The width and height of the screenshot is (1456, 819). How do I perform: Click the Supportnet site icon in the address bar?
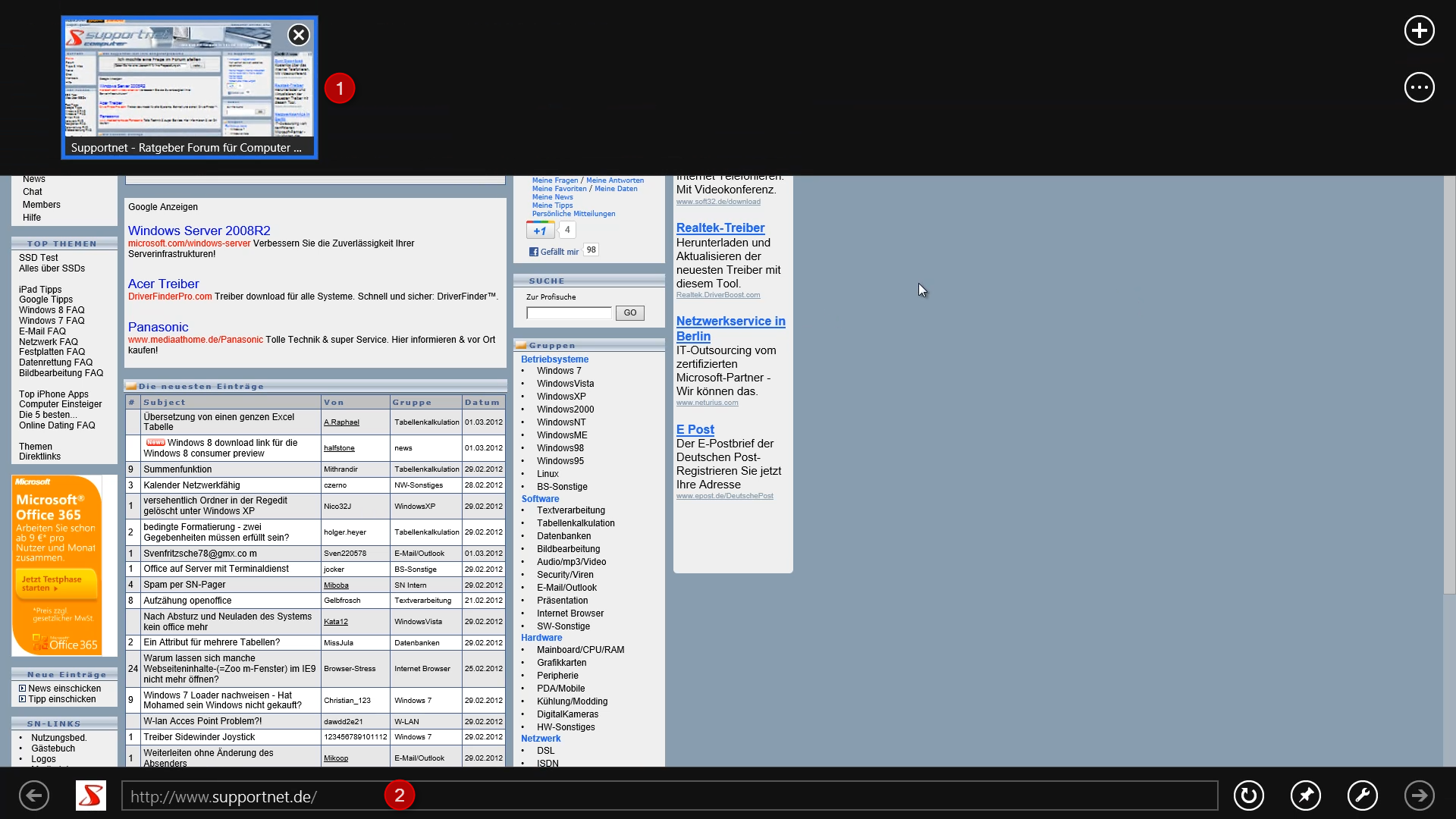click(x=91, y=795)
